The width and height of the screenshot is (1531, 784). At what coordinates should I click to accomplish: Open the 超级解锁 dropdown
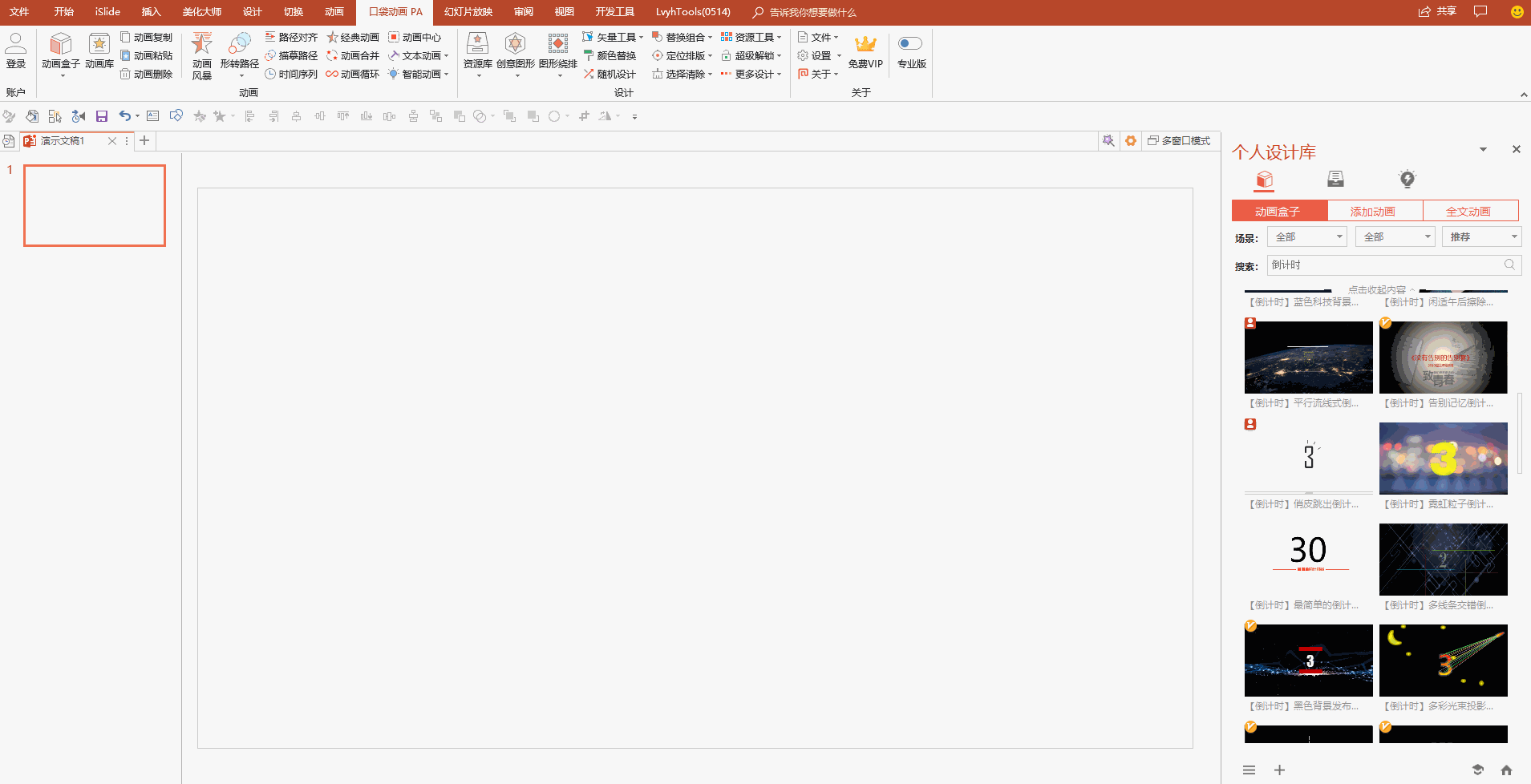[x=779, y=56]
